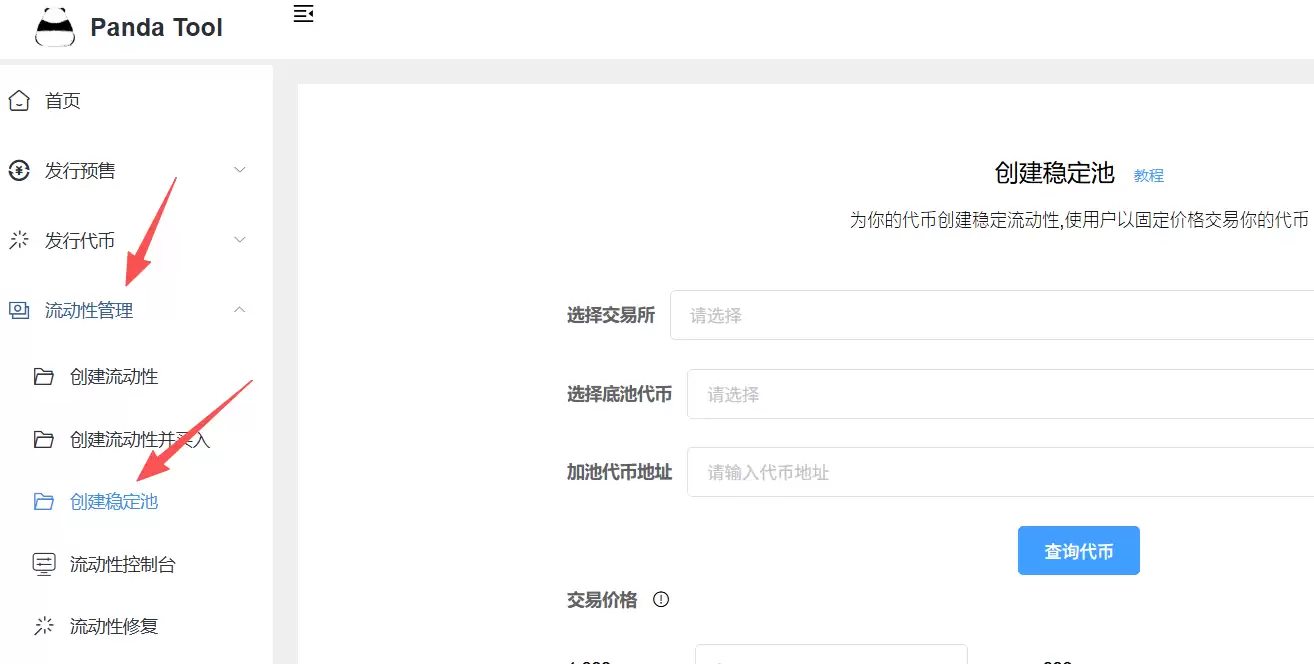1314x664 pixels.
Task: Expand the 发行代币 submenu chevron
Action: [x=239, y=240]
